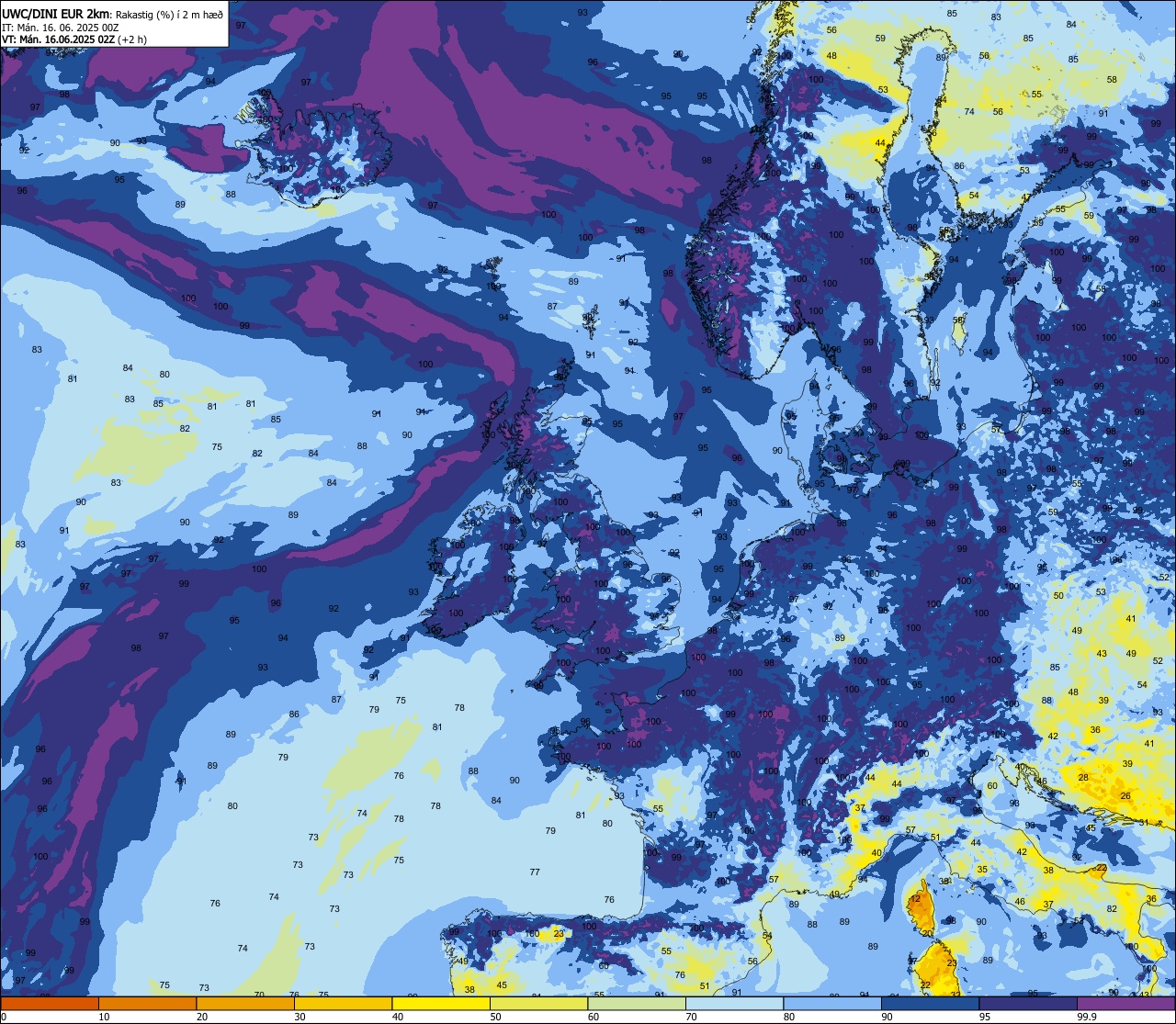This screenshot has height=1024, width=1176.
Task: Click the amber 30–40 legend segment
Action: (x=343, y=1003)
